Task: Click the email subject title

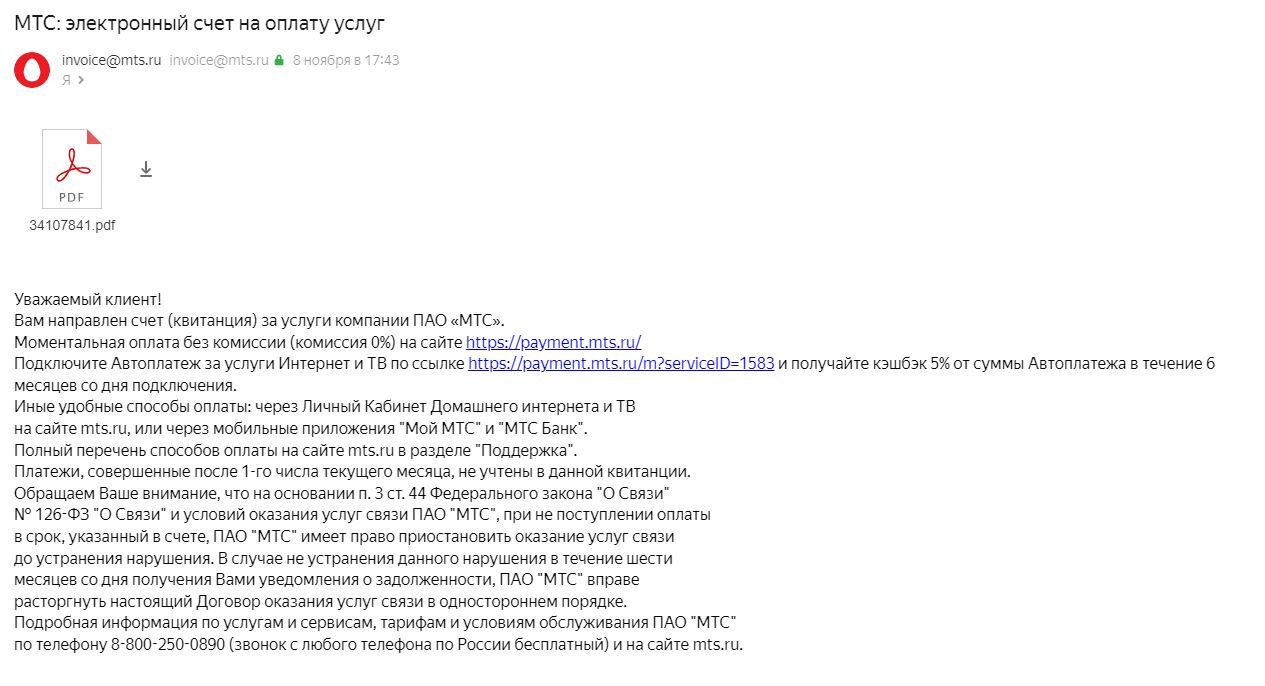Action: tap(199, 22)
